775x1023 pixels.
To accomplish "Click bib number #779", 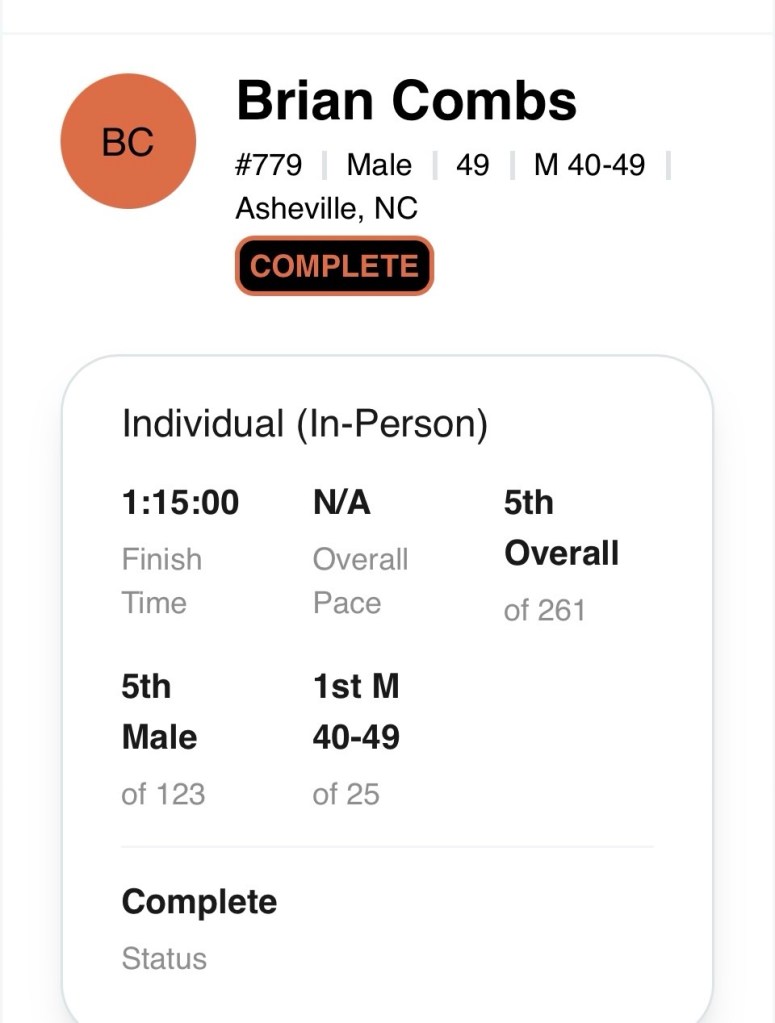I will tap(269, 164).
